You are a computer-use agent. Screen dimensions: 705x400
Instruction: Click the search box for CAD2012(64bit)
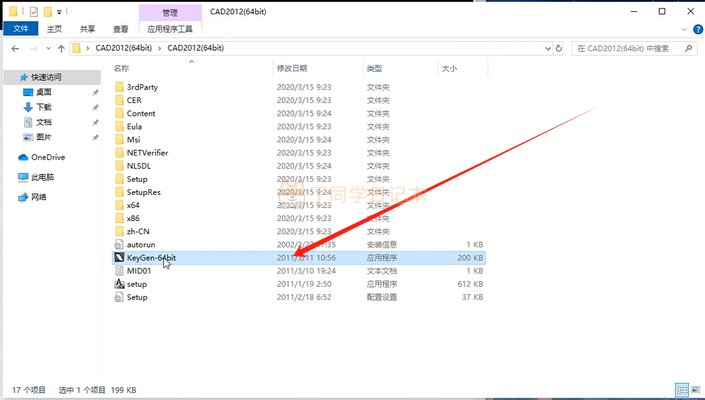pos(630,48)
